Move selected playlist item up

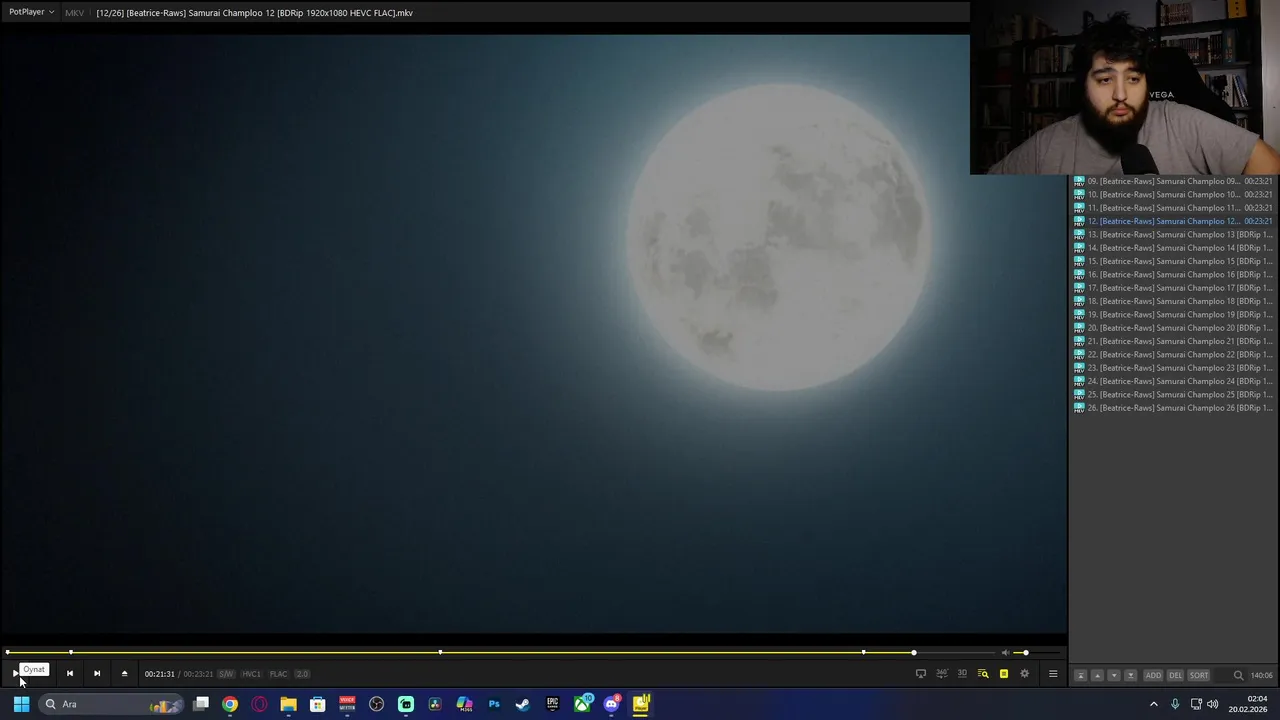click(x=1097, y=675)
